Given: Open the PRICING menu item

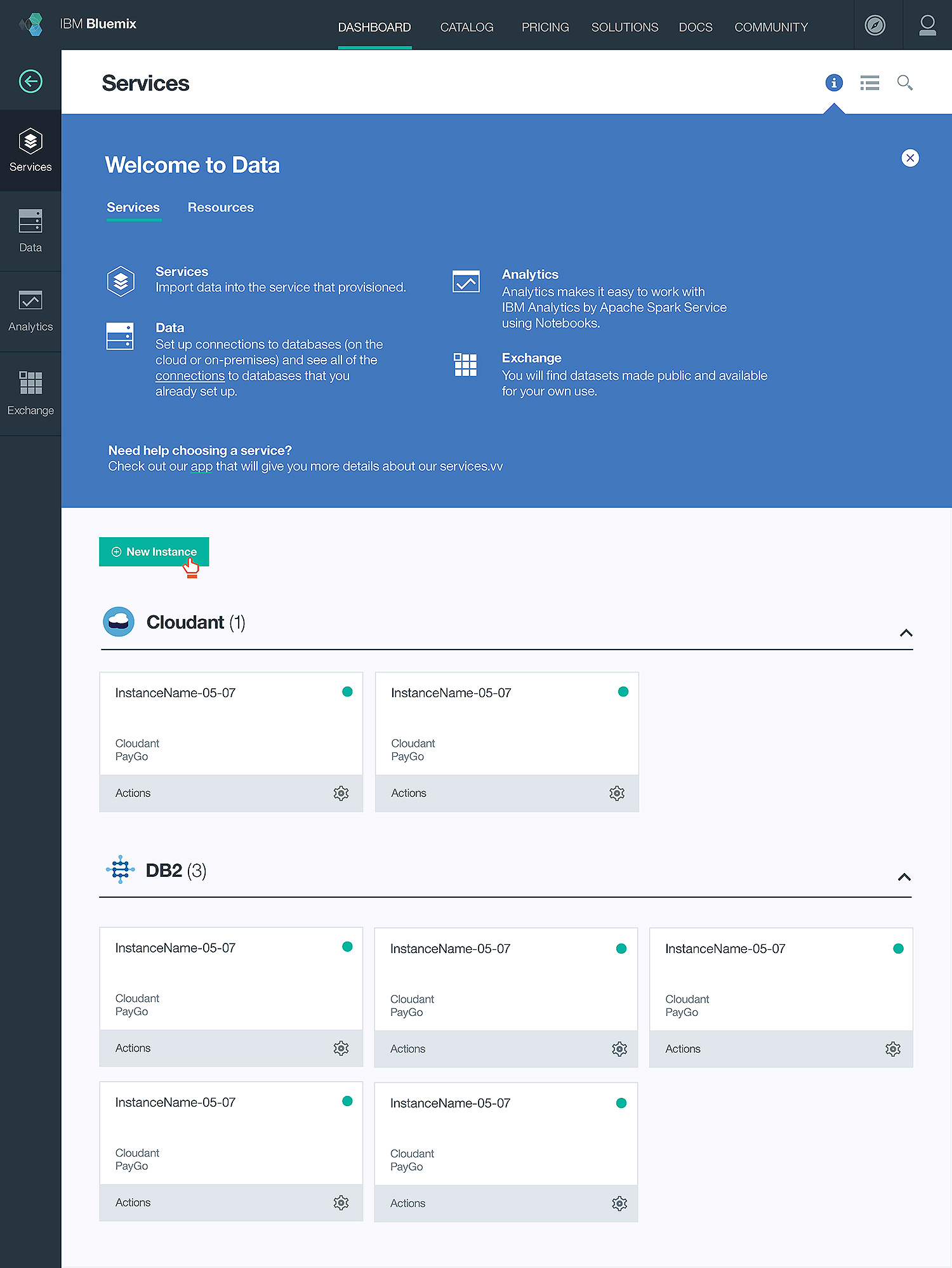Looking at the screenshot, I should coord(545,27).
